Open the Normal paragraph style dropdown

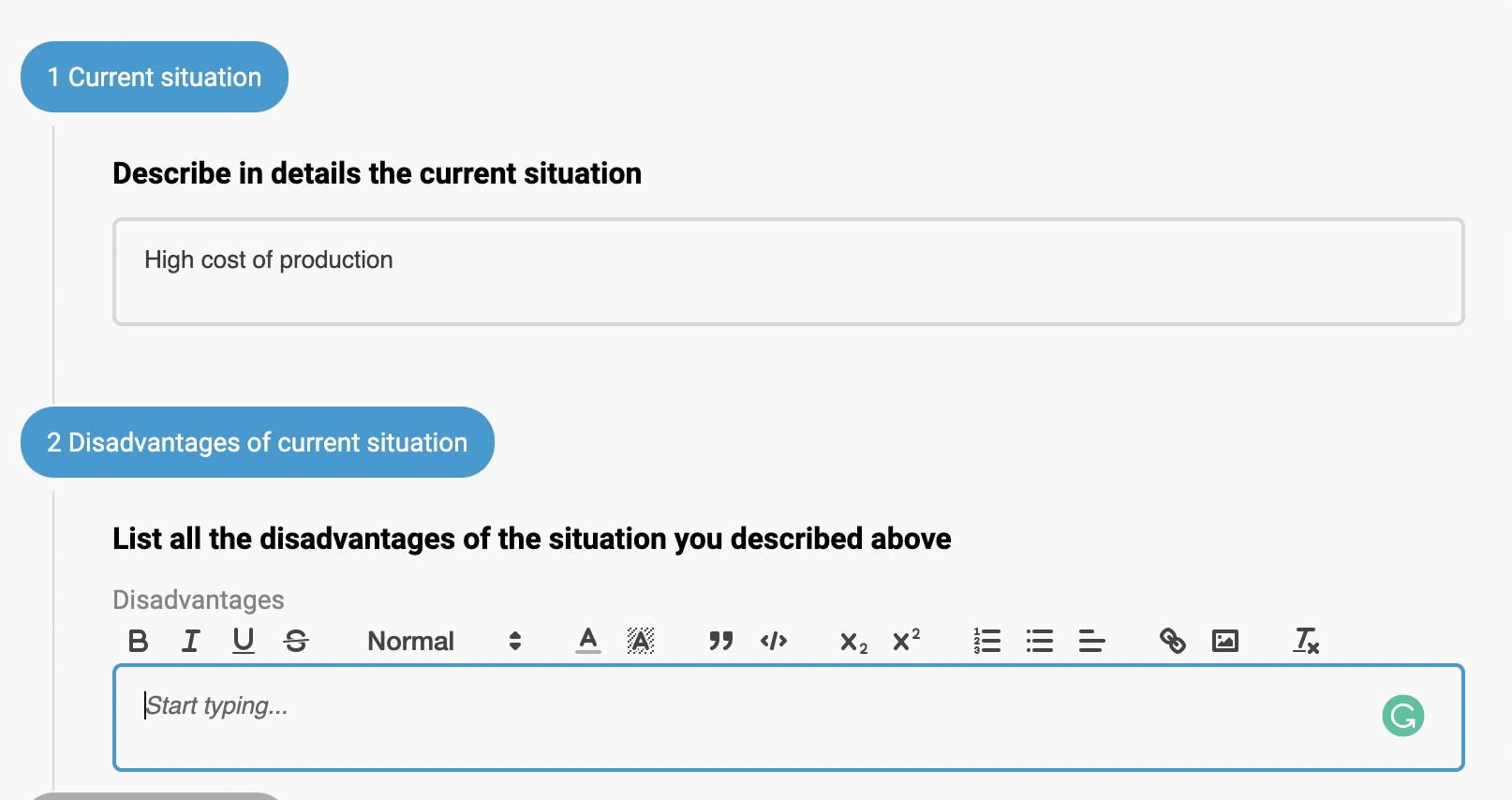point(410,641)
